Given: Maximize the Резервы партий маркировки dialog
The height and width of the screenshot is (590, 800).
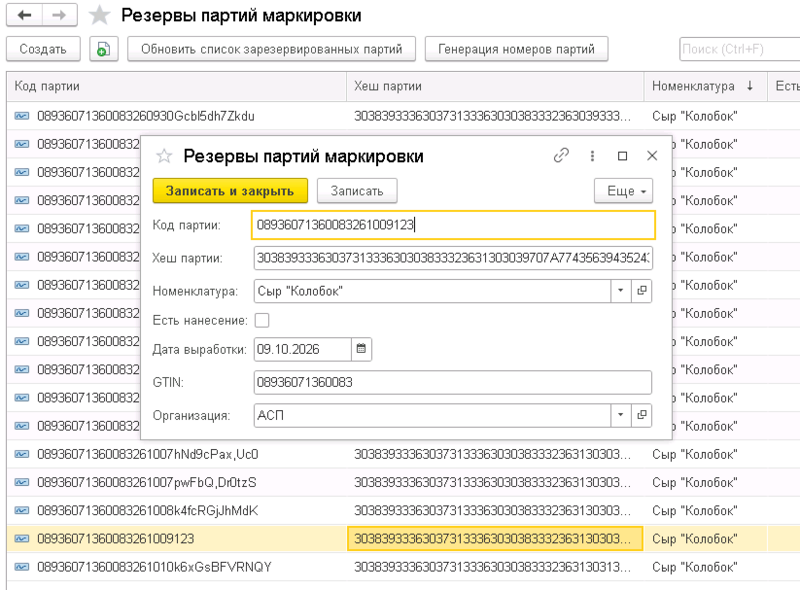Looking at the screenshot, I should coord(622,156).
